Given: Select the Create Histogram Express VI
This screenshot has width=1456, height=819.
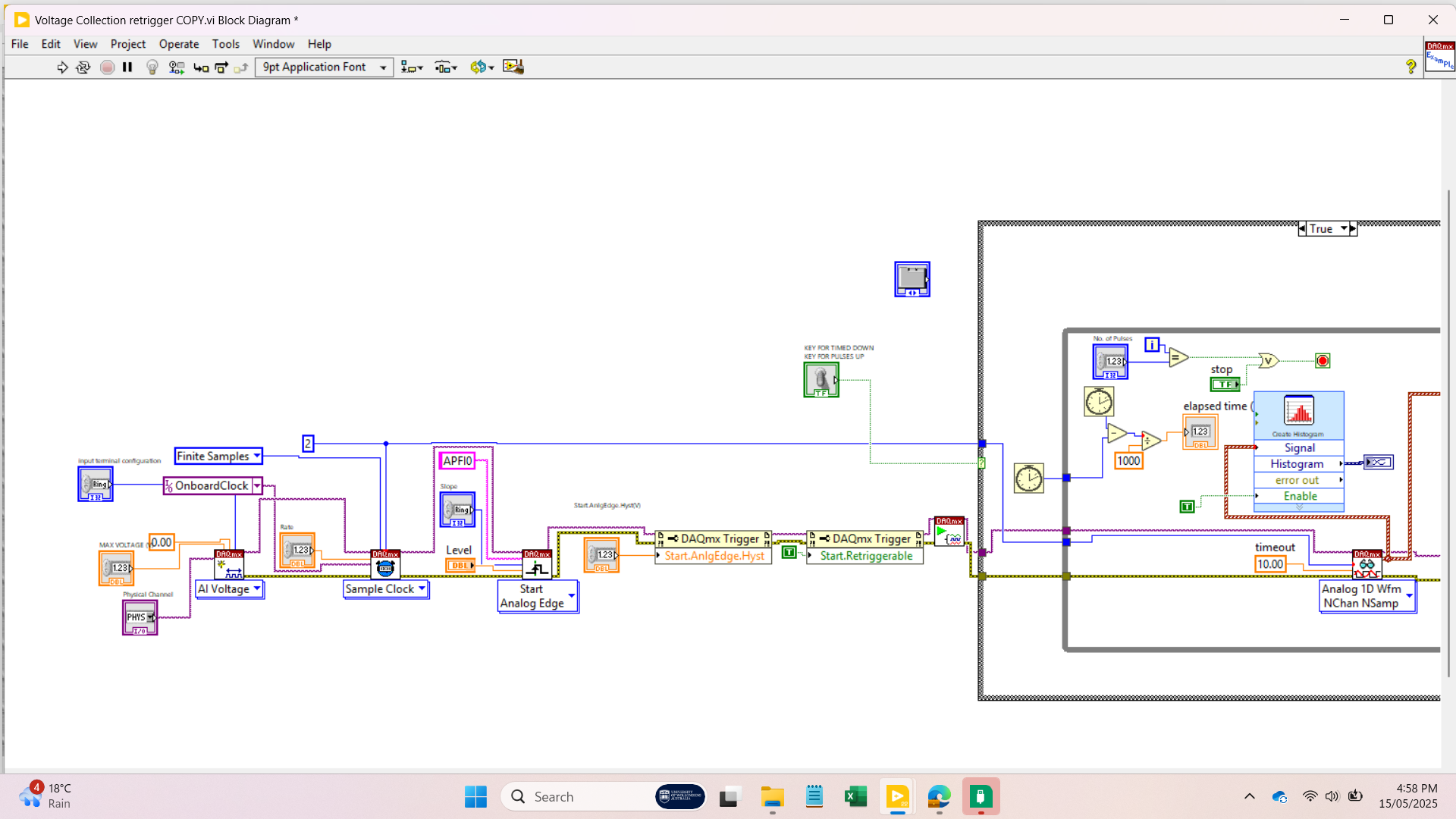Looking at the screenshot, I should [x=1298, y=452].
